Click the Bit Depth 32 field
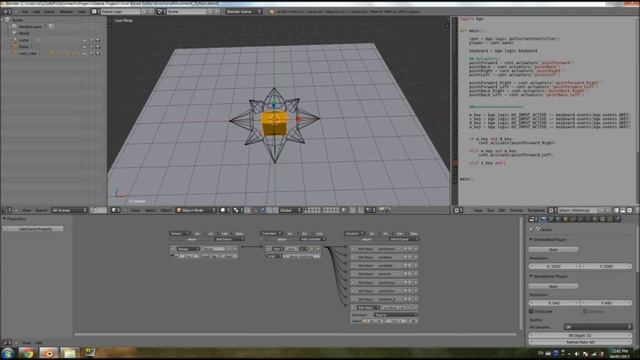Image resolution: width=640 pixels, height=360 pixels. tap(580, 336)
